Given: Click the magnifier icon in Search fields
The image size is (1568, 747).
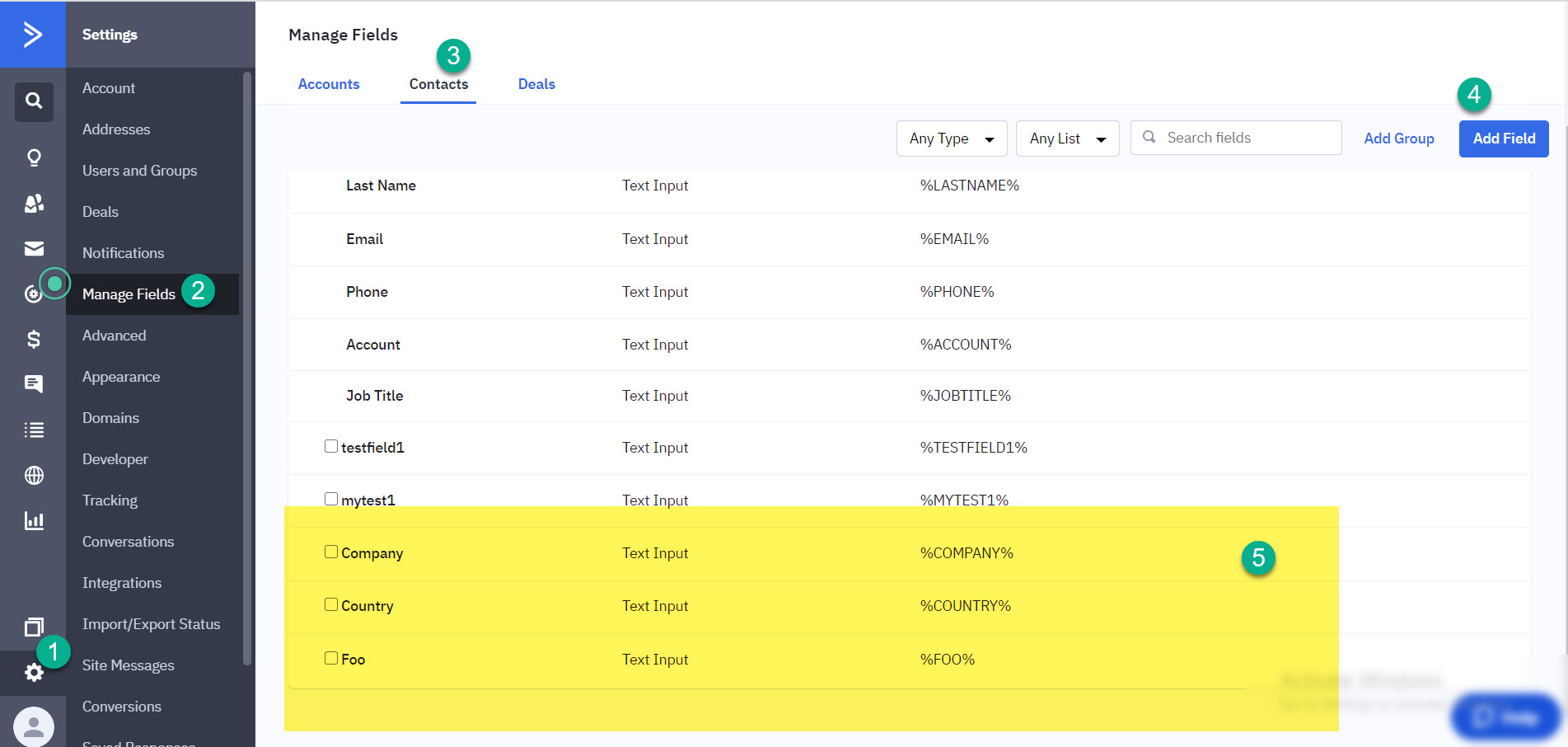Looking at the screenshot, I should [1149, 138].
